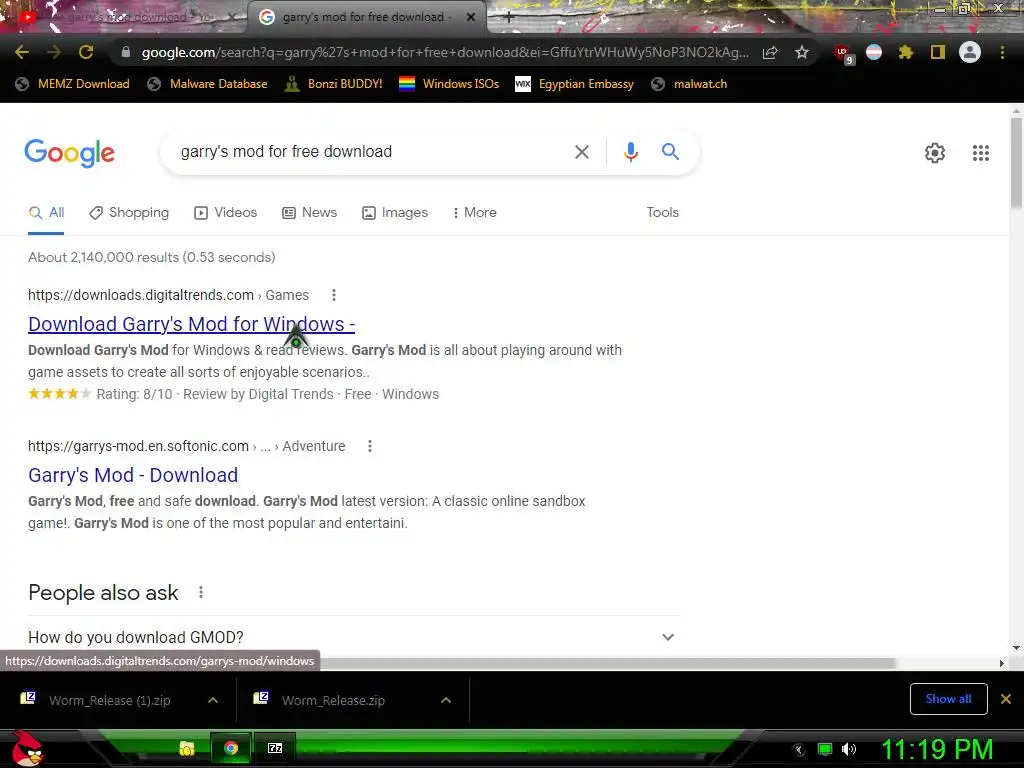This screenshot has width=1024, height=768.
Task: Select the Shopping results tab
Action: coord(129,213)
